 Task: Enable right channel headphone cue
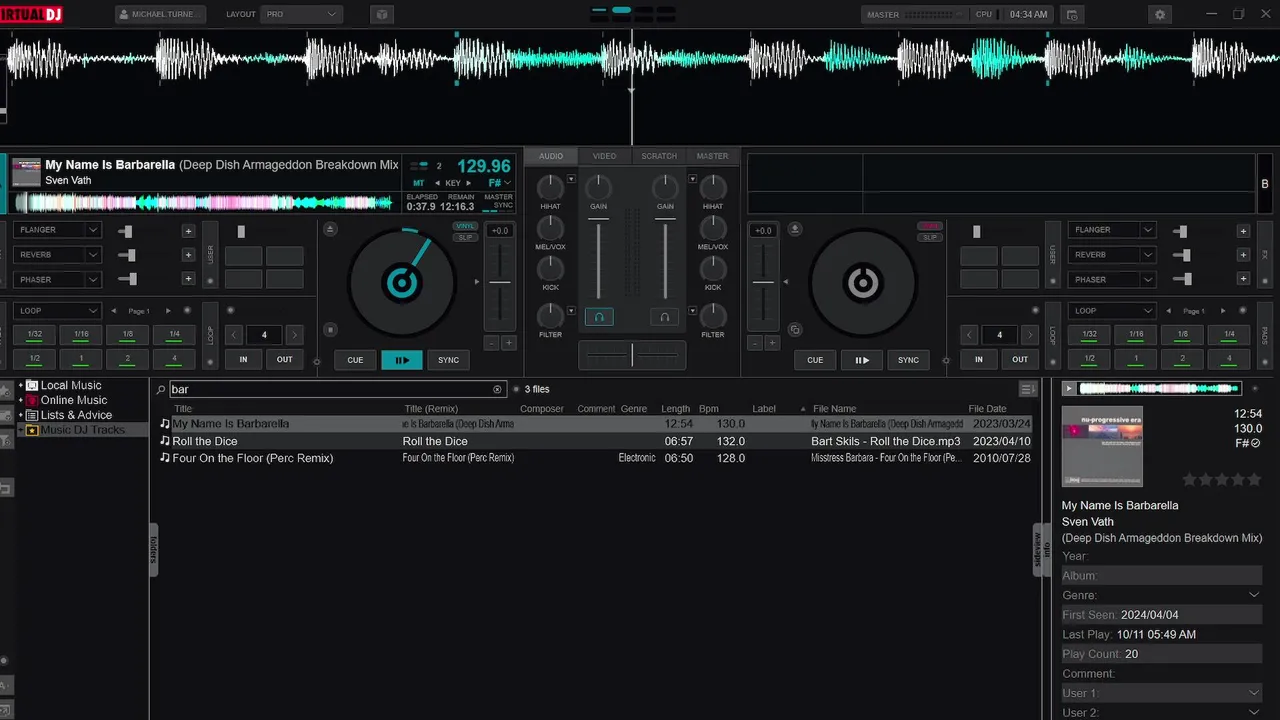[x=664, y=317]
